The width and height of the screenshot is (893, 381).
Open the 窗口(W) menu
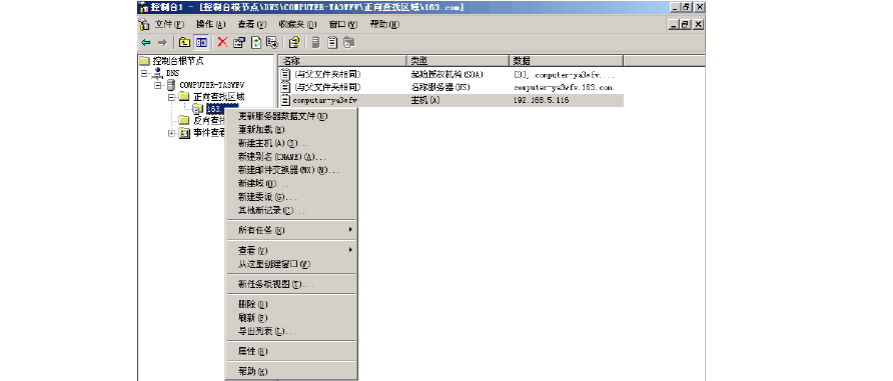click(x=343, y=24)
